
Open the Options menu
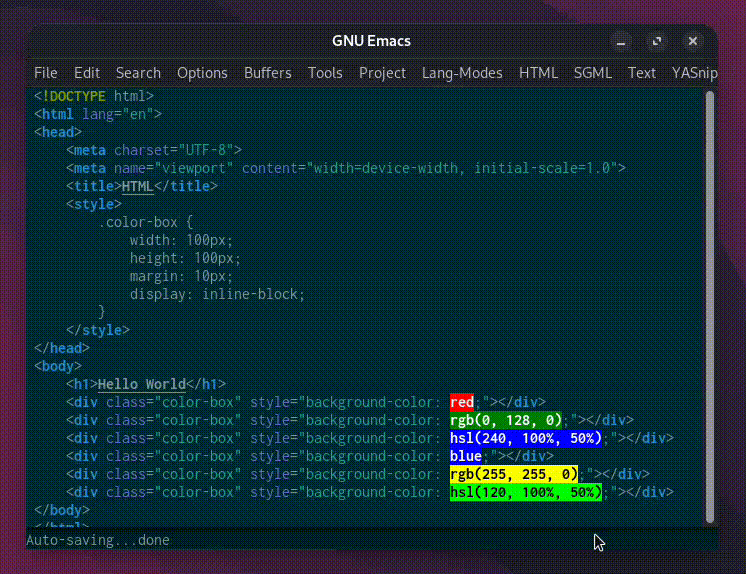tap(202, 73)
